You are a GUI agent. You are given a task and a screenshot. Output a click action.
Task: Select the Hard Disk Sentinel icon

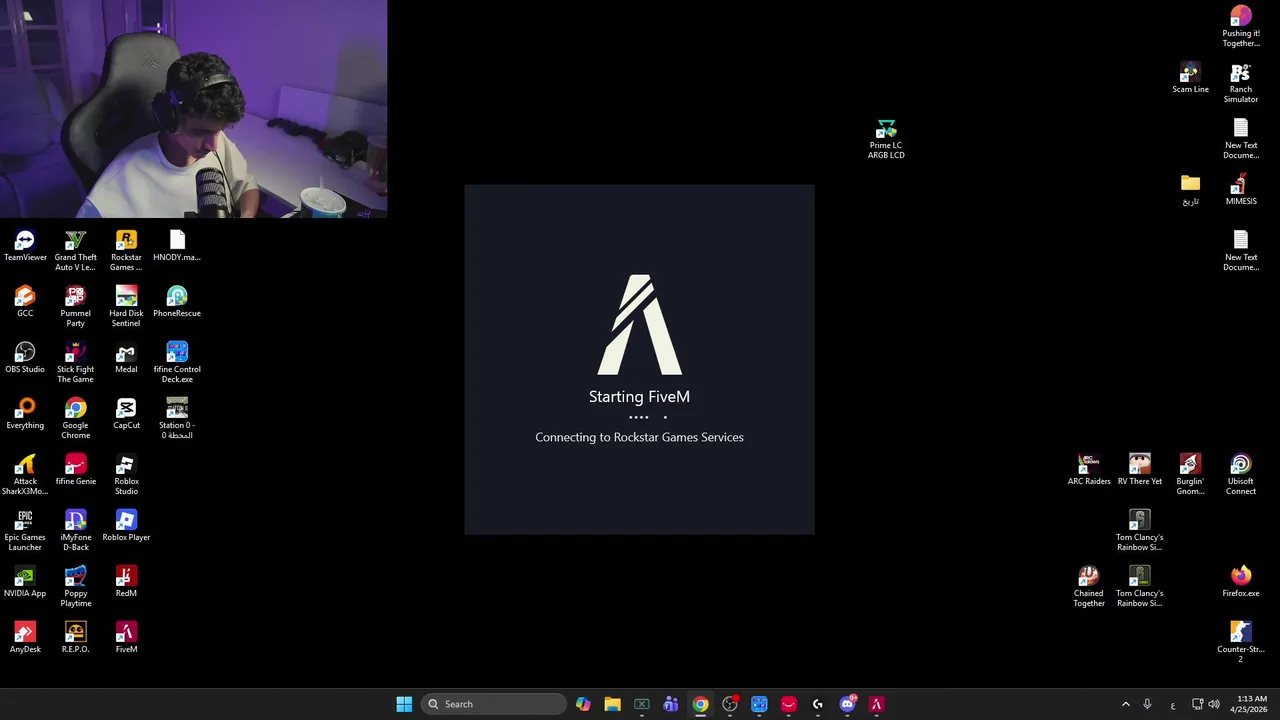coord(126,306)
